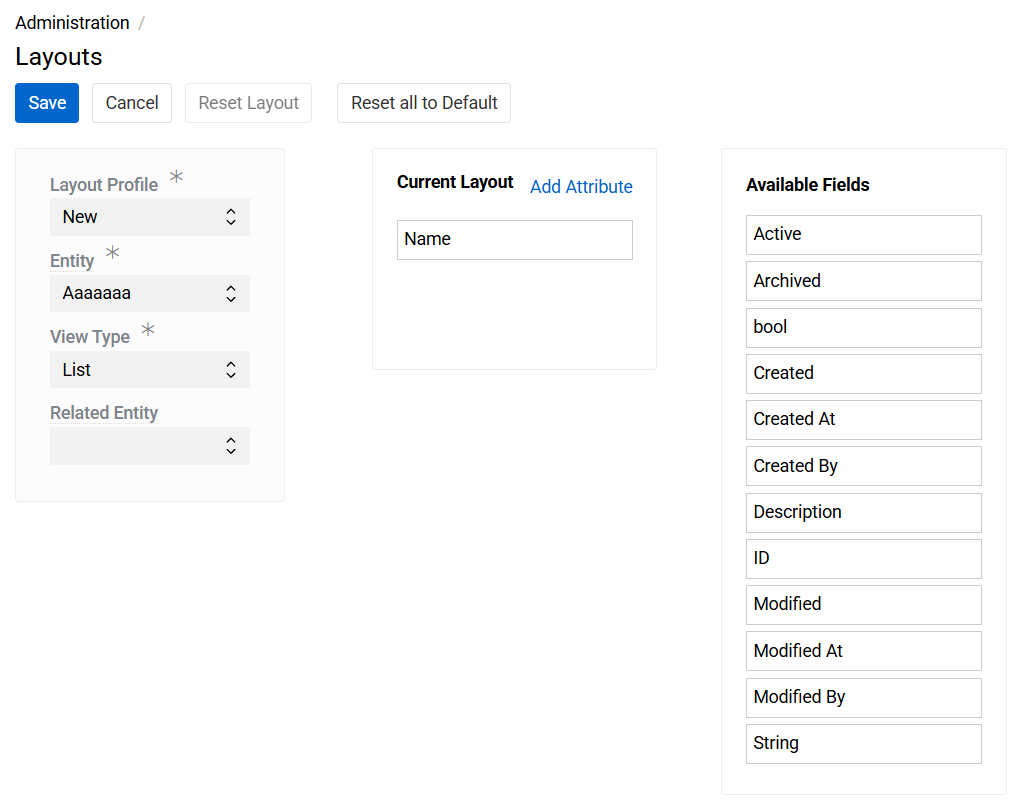
Task: Select the Active field
Action: 863,234
